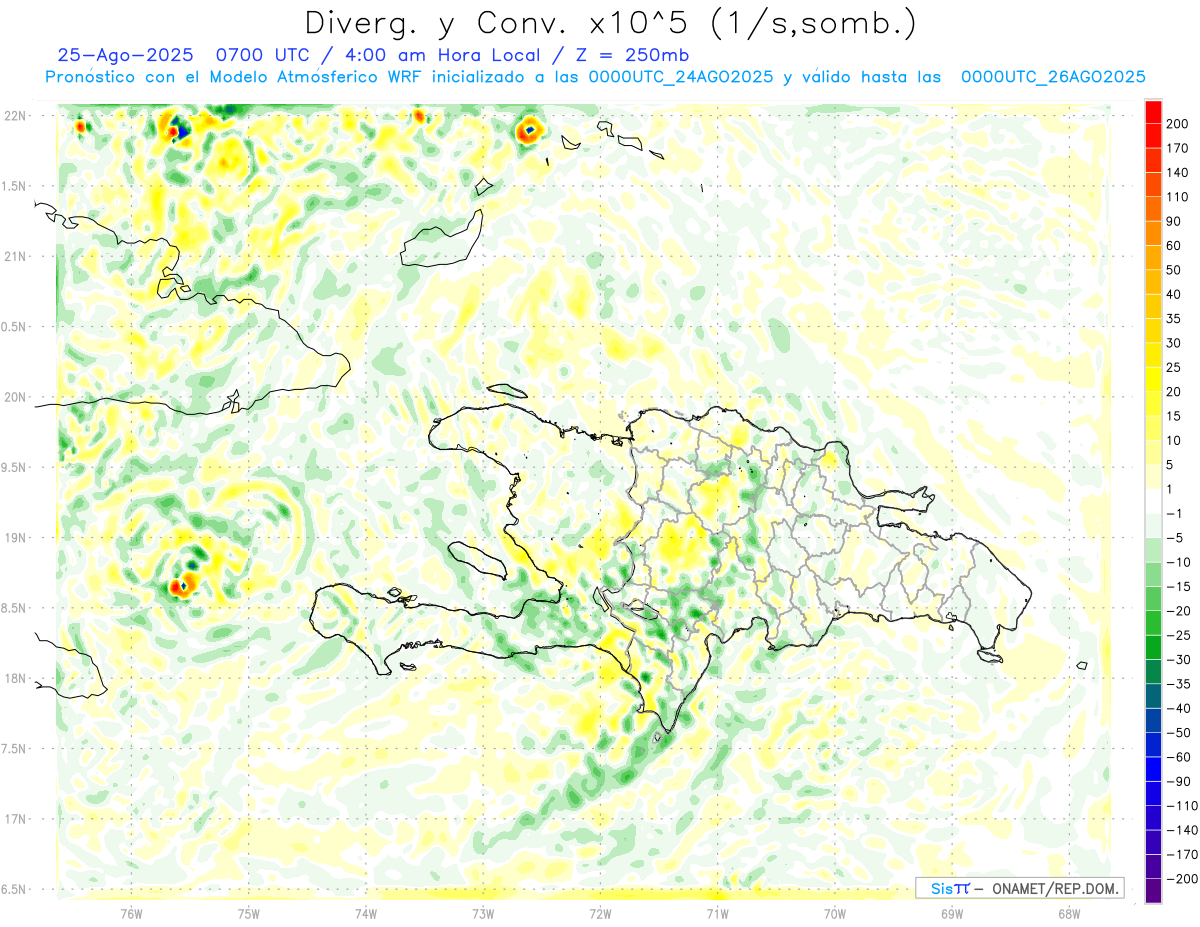
Task: Click the "69W" longitude label
Action: point(952,913)
